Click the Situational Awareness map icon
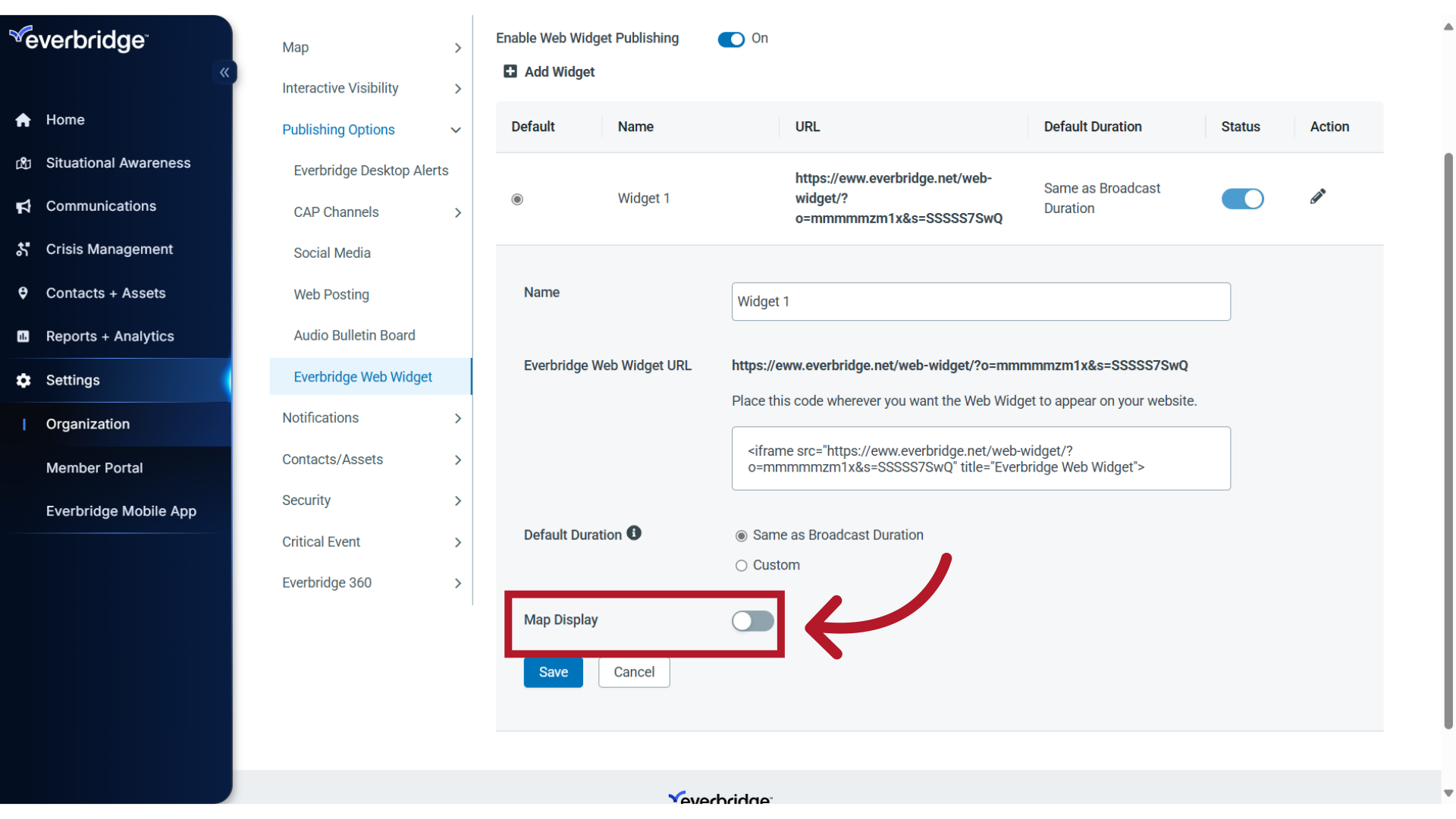 24,163
